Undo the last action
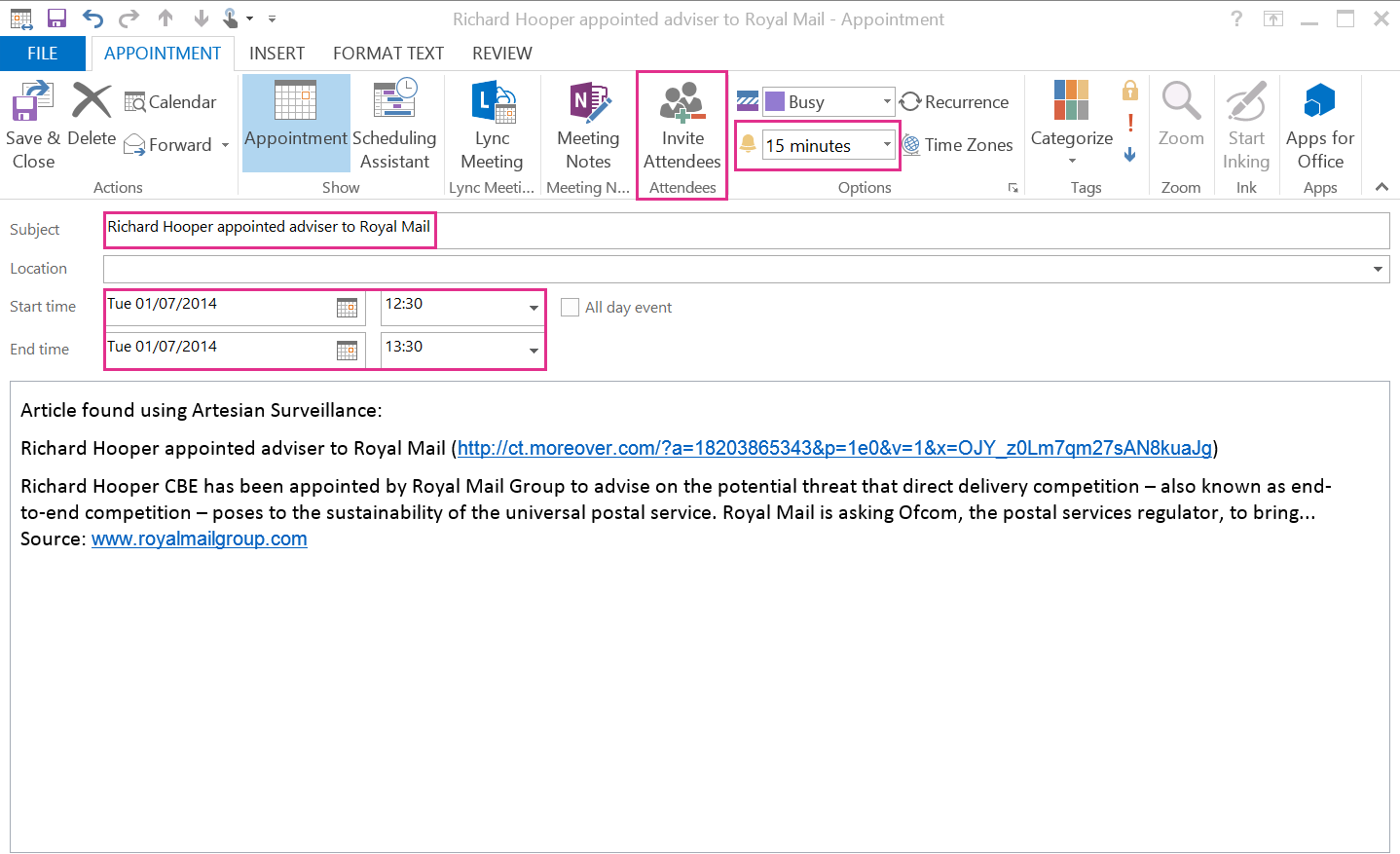The height and width of the screenshot is (854, 1400). (x=92, y=19)
